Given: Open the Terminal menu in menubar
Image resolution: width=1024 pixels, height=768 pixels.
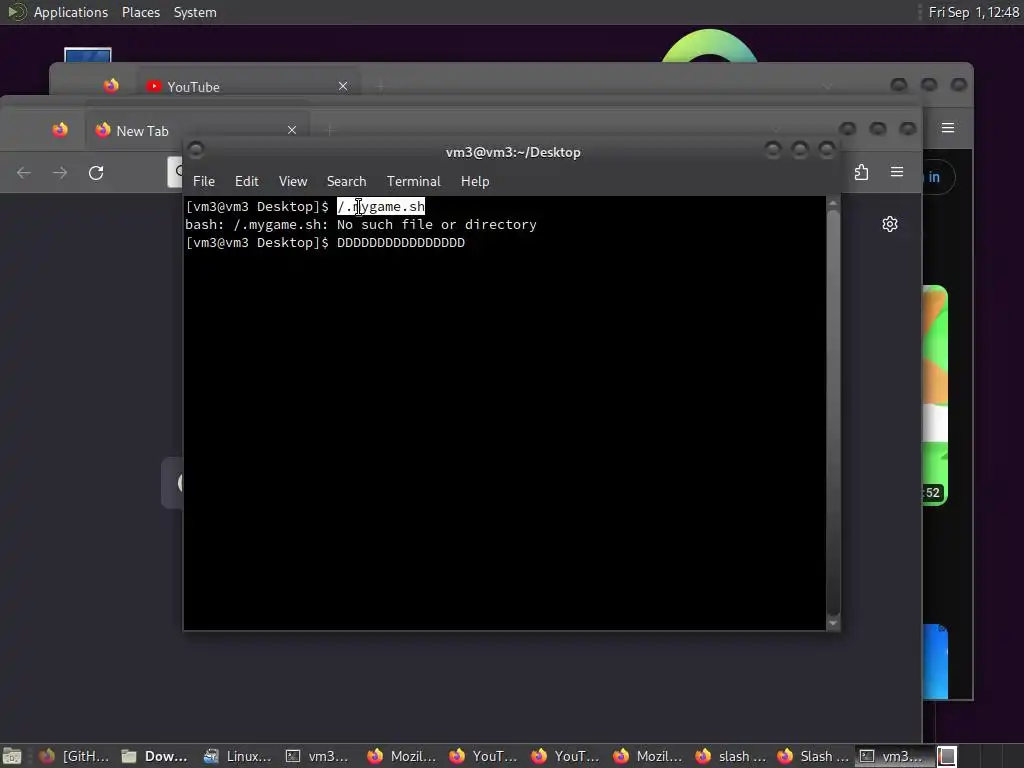Looking at the screenshot, I should point(413,182).
